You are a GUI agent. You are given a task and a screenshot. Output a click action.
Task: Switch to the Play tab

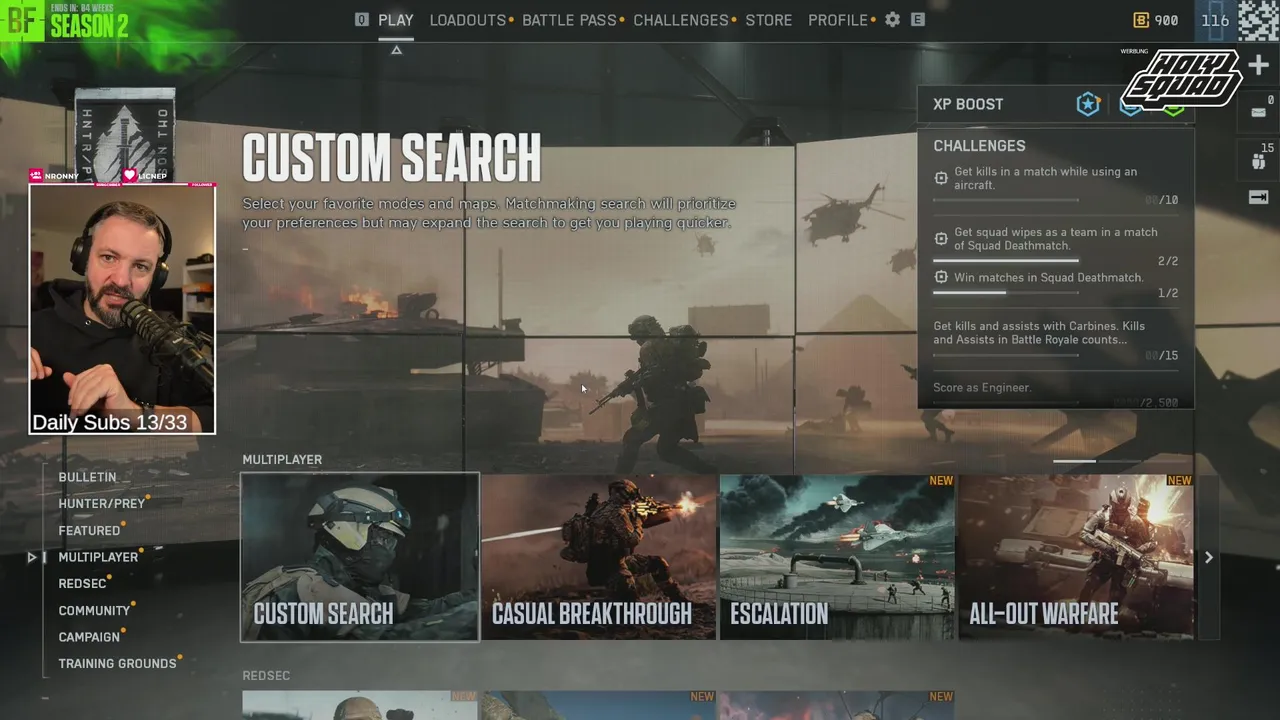pos(396,20)
